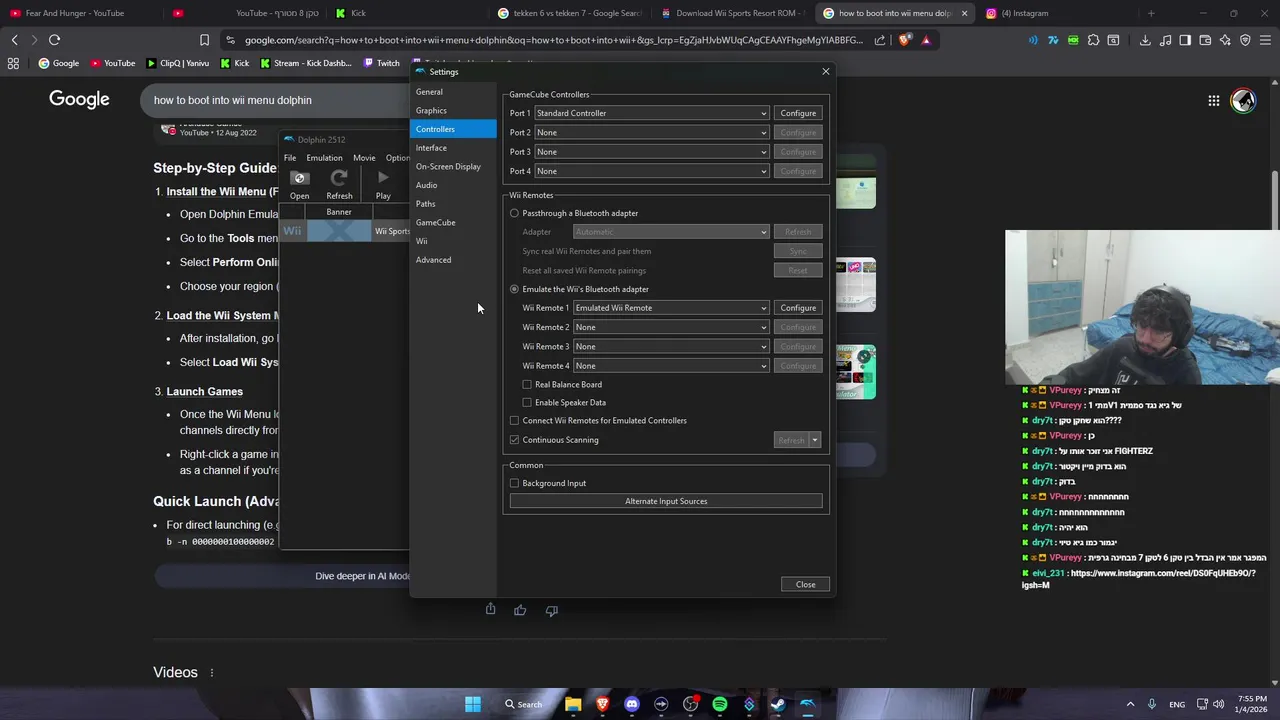Screen dimensions: 1280x720
Task: Enable Real Balance Board checkbox
Action: coord(527,384)
